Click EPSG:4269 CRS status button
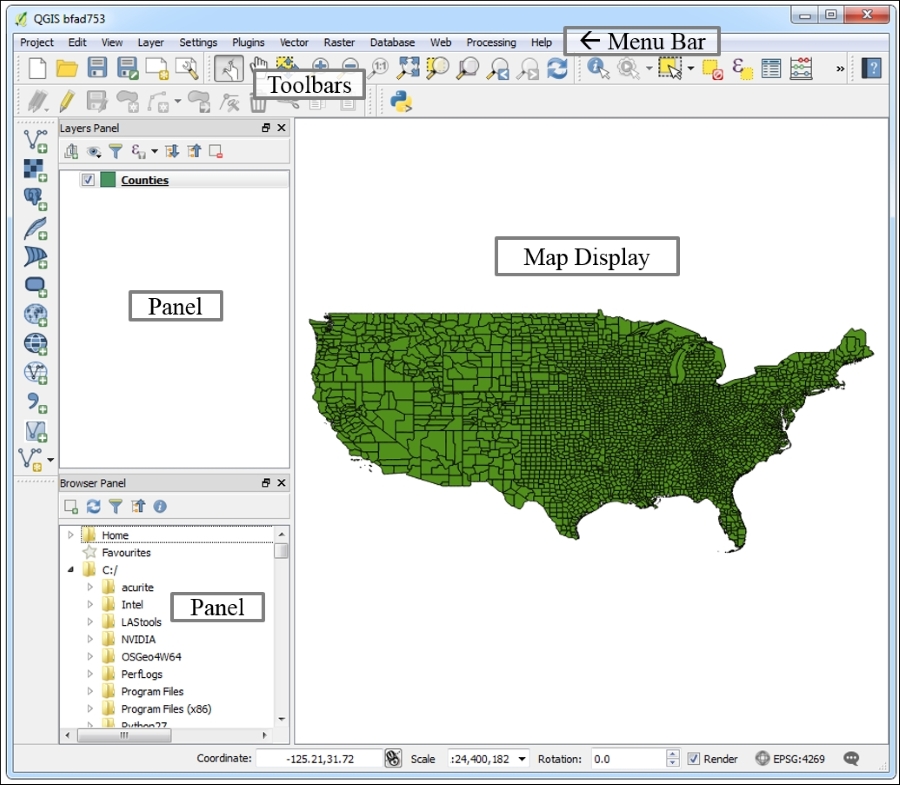 (790, 759)
